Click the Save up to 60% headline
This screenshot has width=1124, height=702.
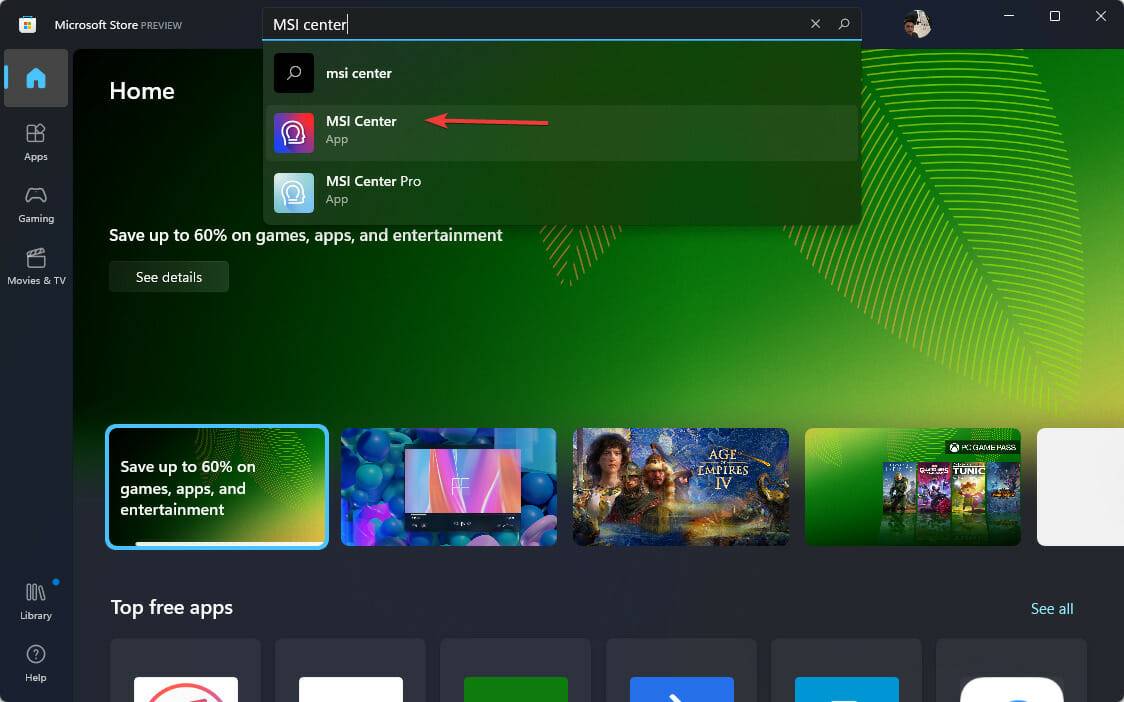coord(305,235)
